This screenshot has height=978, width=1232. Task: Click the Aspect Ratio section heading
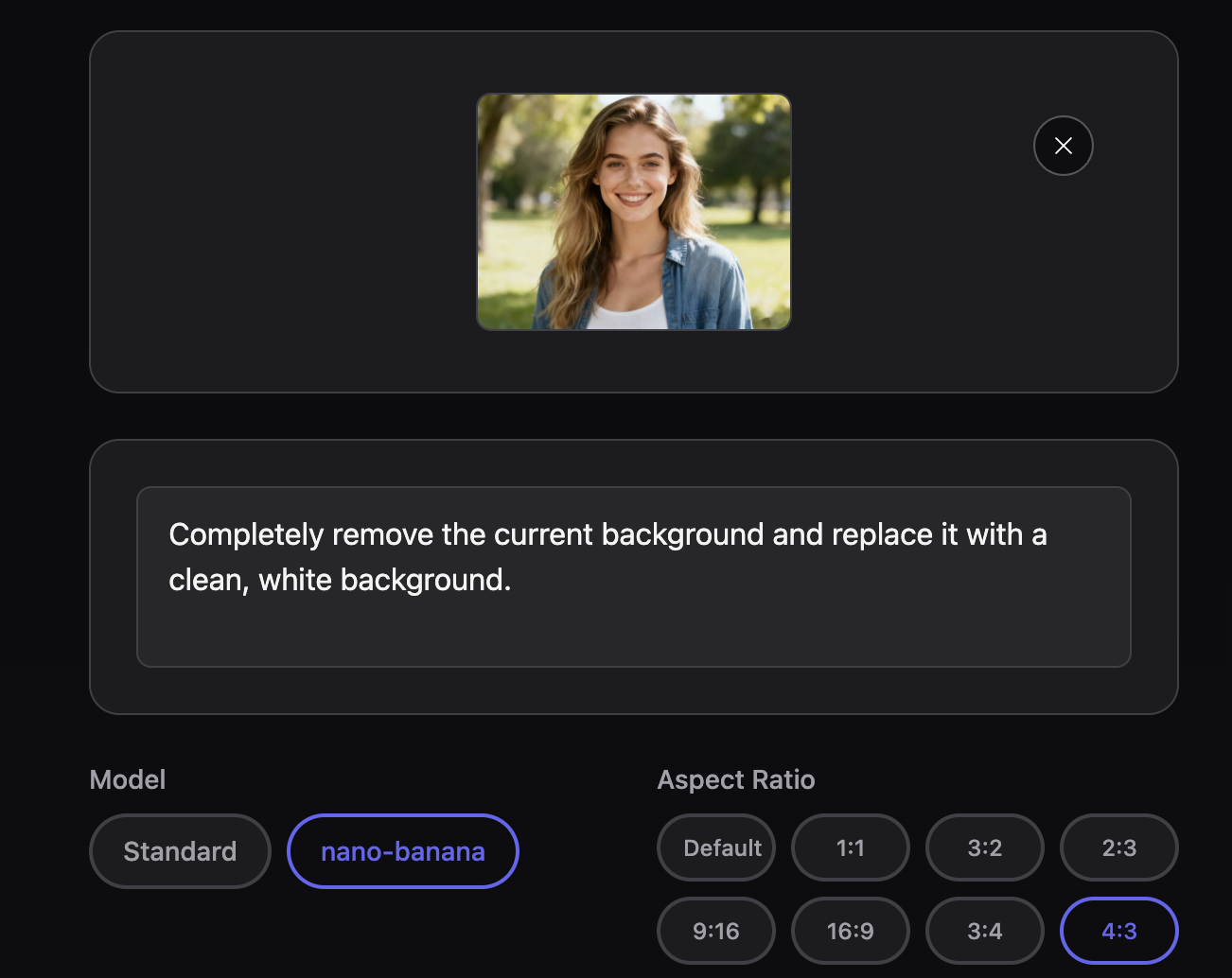coord(736,779)
